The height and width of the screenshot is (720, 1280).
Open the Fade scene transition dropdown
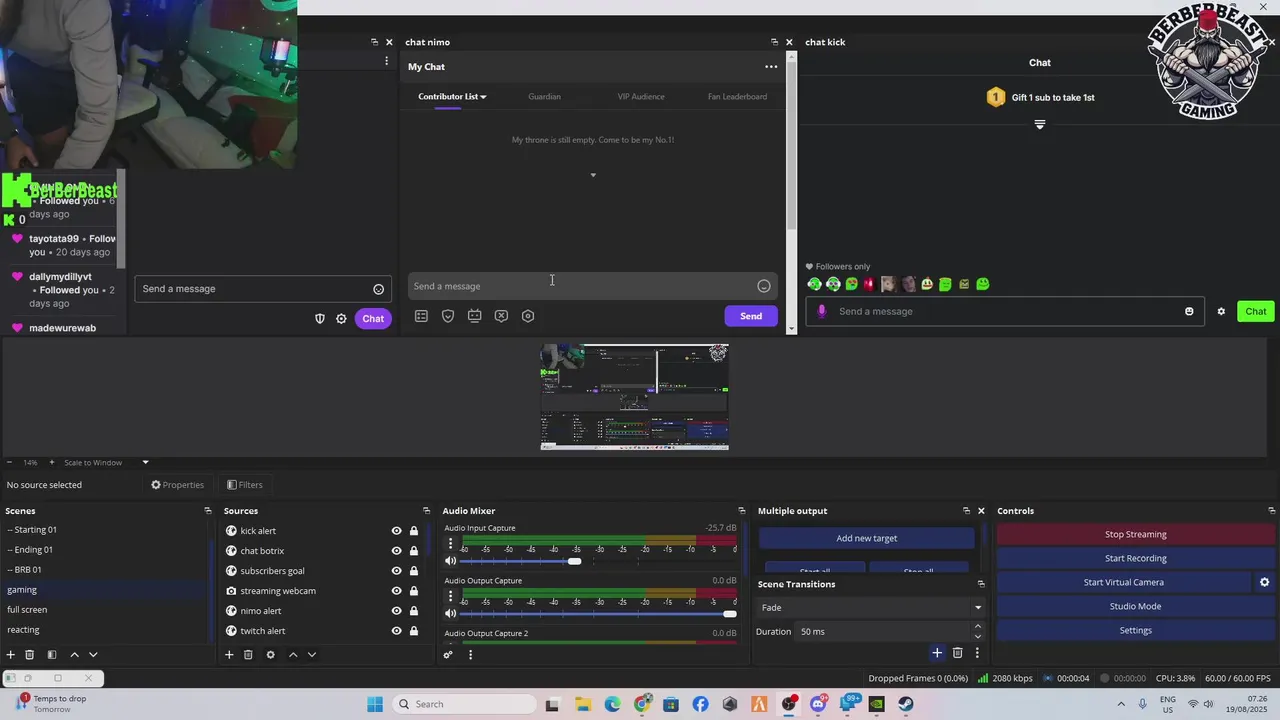pyautogui.click(x=871, y=607)
